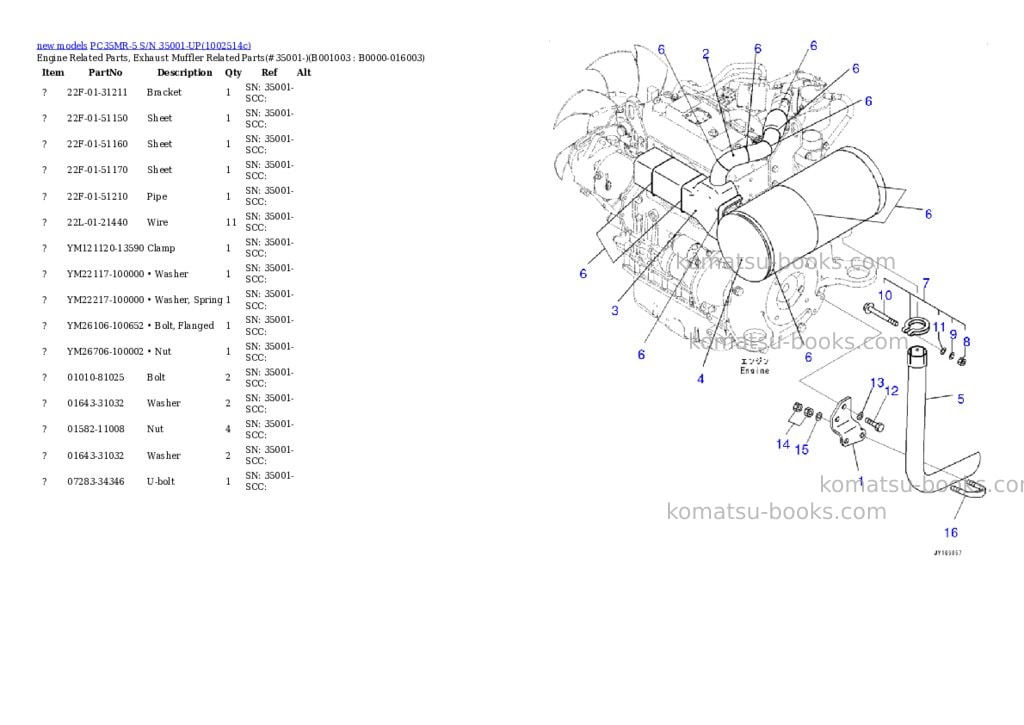Click callout number 14 in the diagram
The height and width of the screenshot is (725, 1024).
click(x=783, y=445)
